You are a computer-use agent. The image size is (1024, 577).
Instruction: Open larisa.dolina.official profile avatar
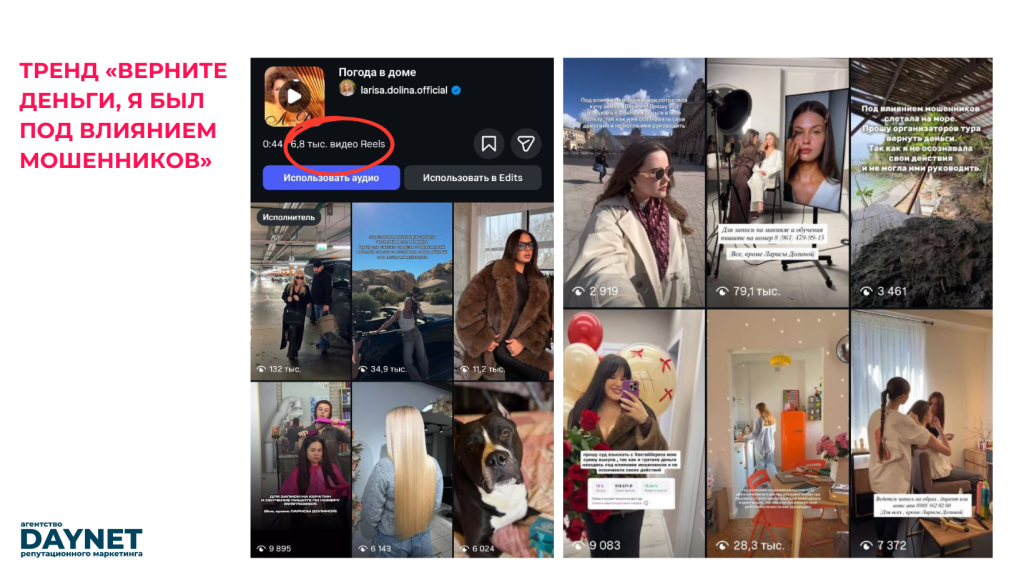347,89
